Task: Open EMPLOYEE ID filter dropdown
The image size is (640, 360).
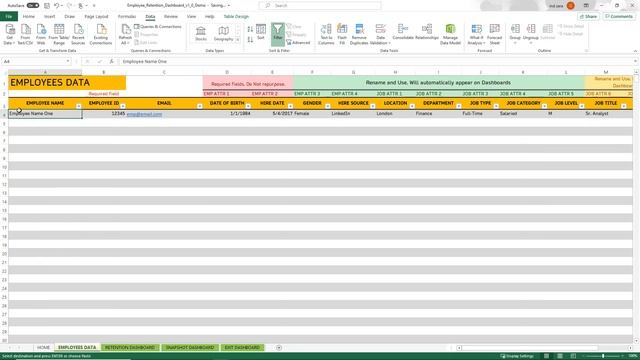Action: (123, 106)
